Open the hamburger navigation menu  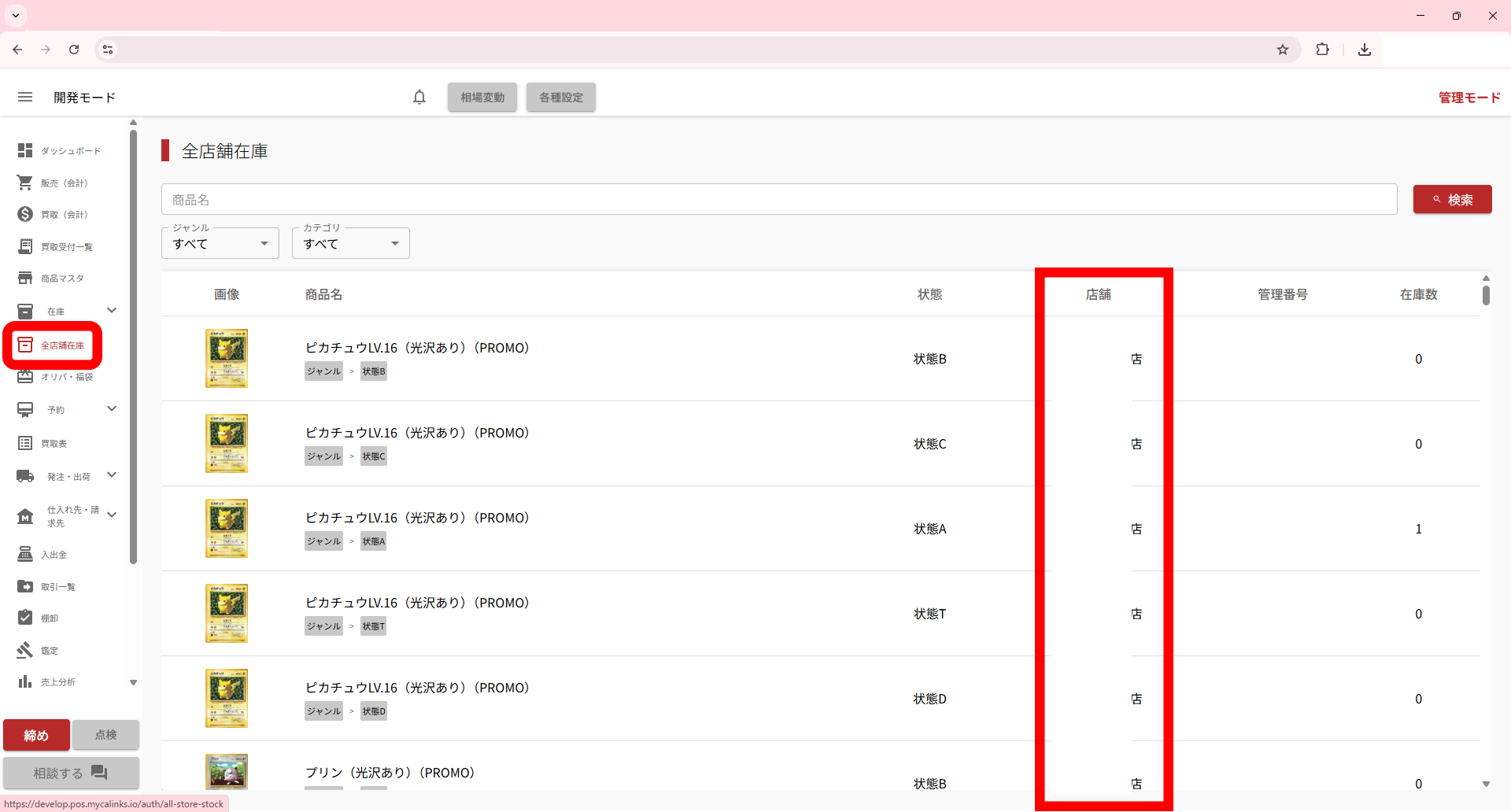(x=25, y=97)
